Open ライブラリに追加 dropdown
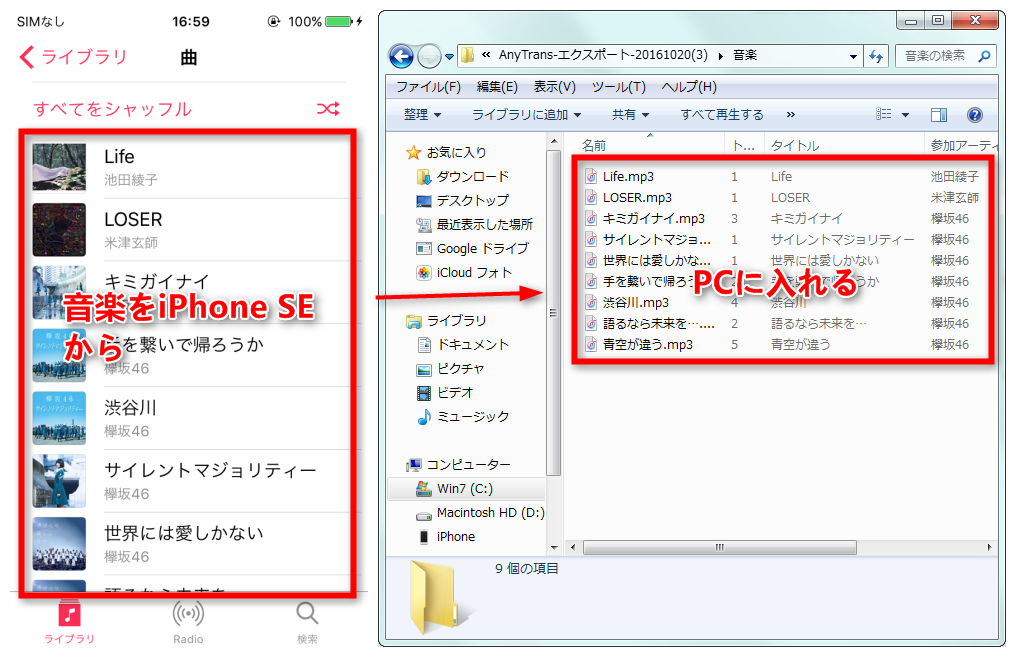This screenshot has height=657, width=1016. coord(526,115)
